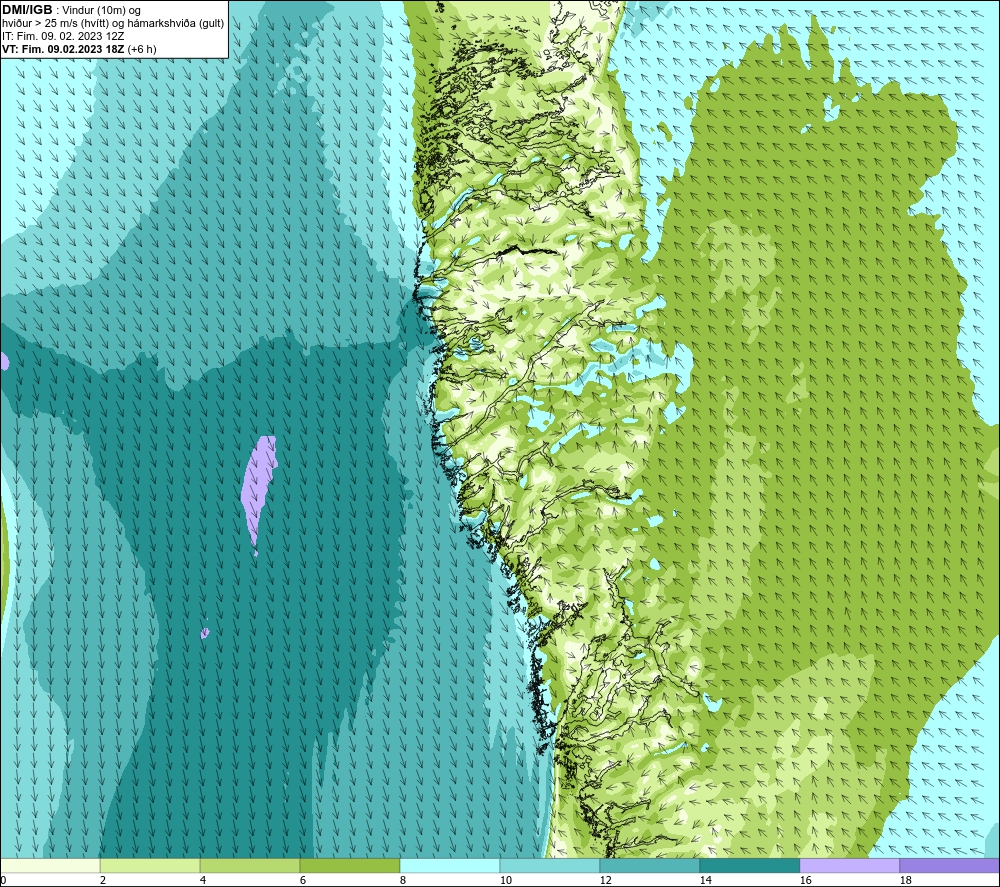Click the 6–8 m/s olive green legend swatch
The width and height of the screenshot is (1000, 887).
tap(349, 865)
